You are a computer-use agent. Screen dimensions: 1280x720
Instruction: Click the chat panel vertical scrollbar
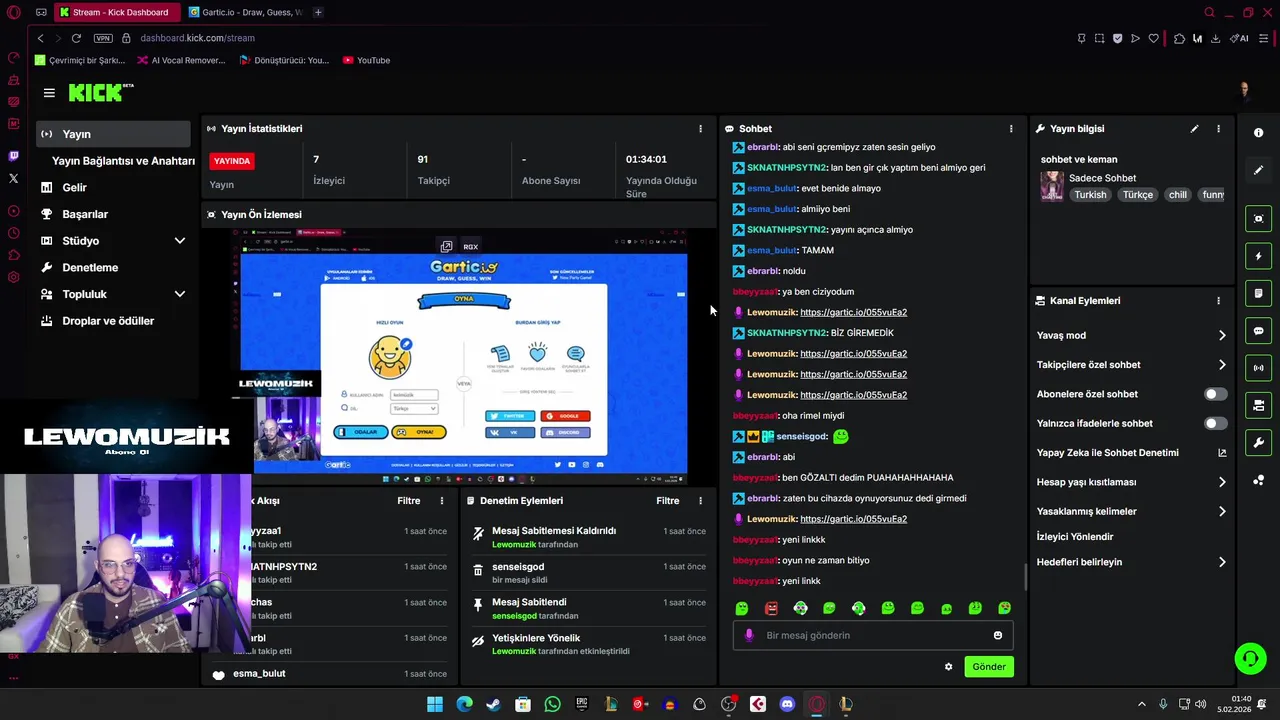point(1024,576)
